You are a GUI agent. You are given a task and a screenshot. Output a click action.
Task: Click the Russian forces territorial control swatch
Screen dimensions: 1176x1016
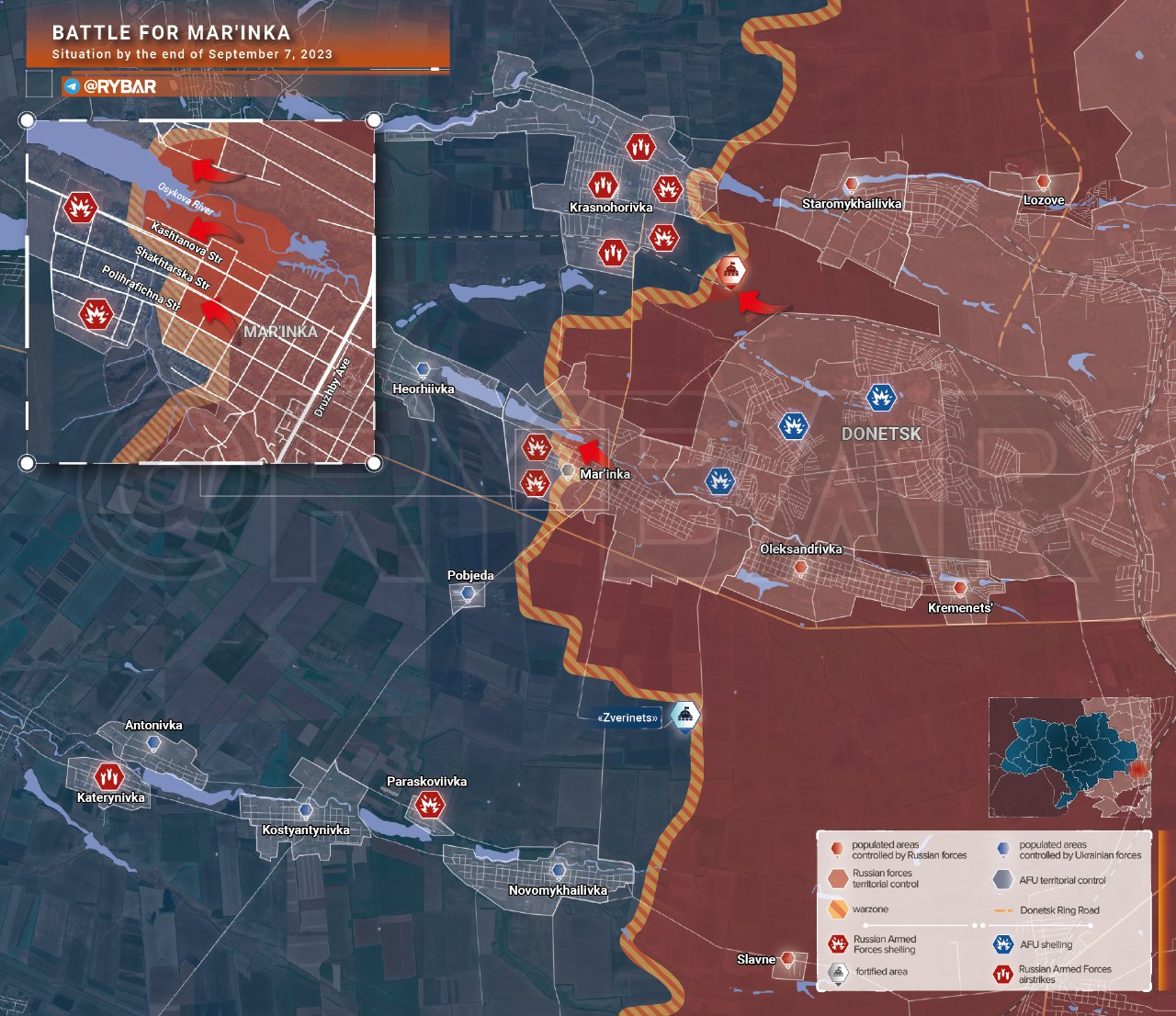(837, 878)
